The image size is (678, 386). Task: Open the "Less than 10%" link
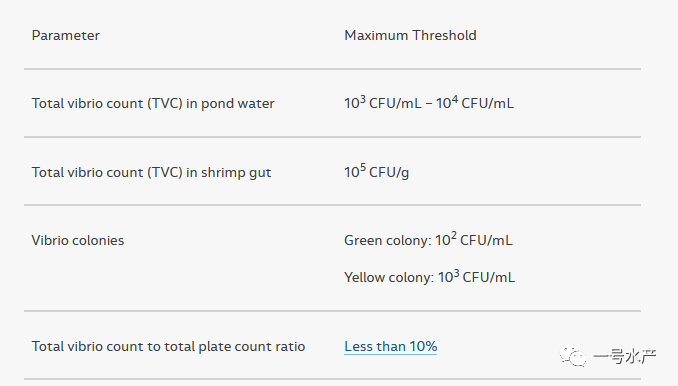tap(390, 346)
